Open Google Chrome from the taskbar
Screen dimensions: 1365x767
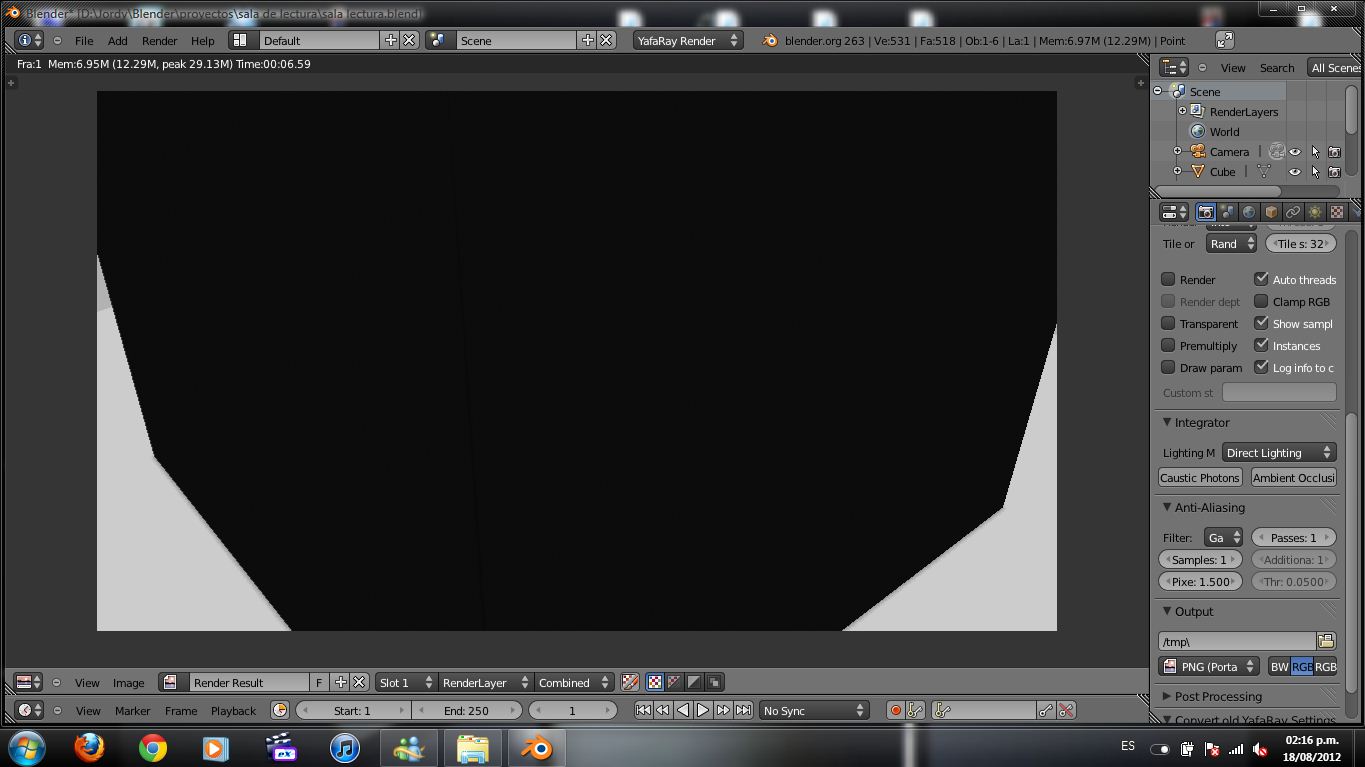coord(153,748)
